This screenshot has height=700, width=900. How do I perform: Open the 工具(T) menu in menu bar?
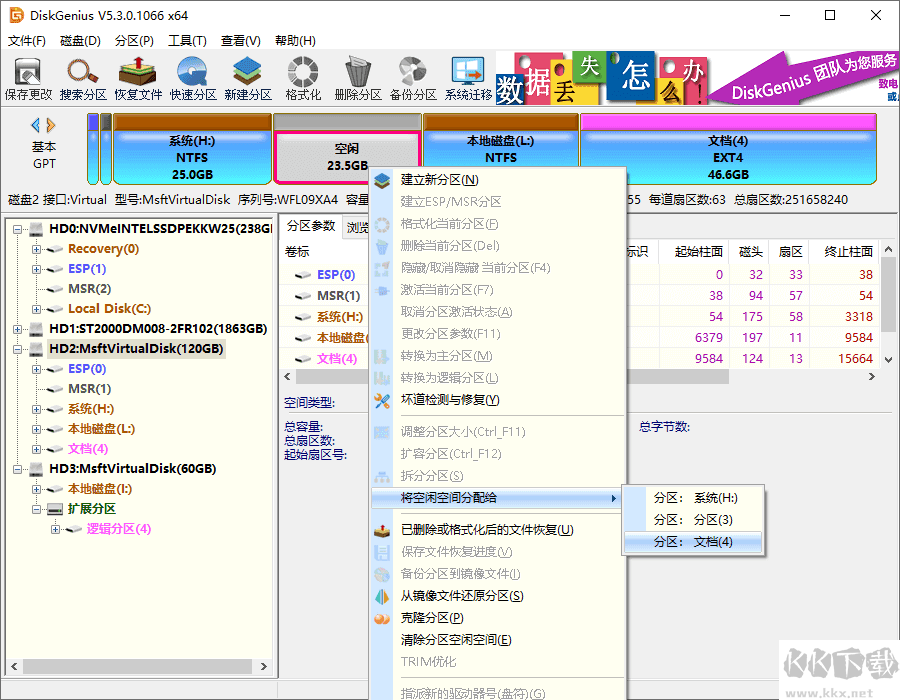point(187,41)
